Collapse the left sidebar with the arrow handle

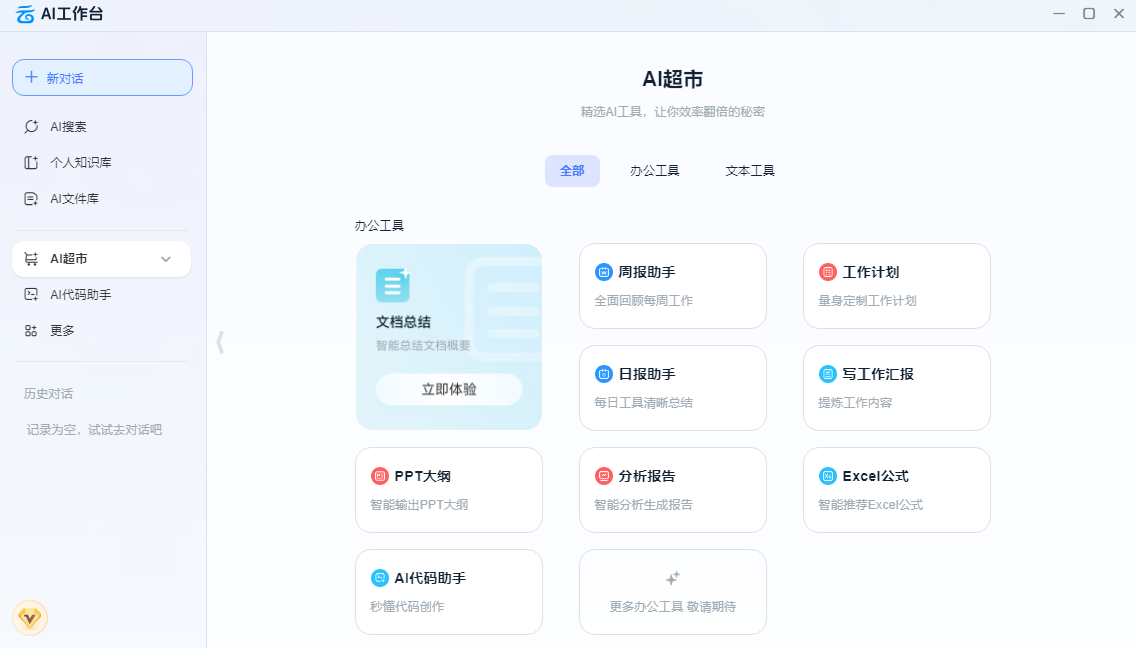(219, 341)
